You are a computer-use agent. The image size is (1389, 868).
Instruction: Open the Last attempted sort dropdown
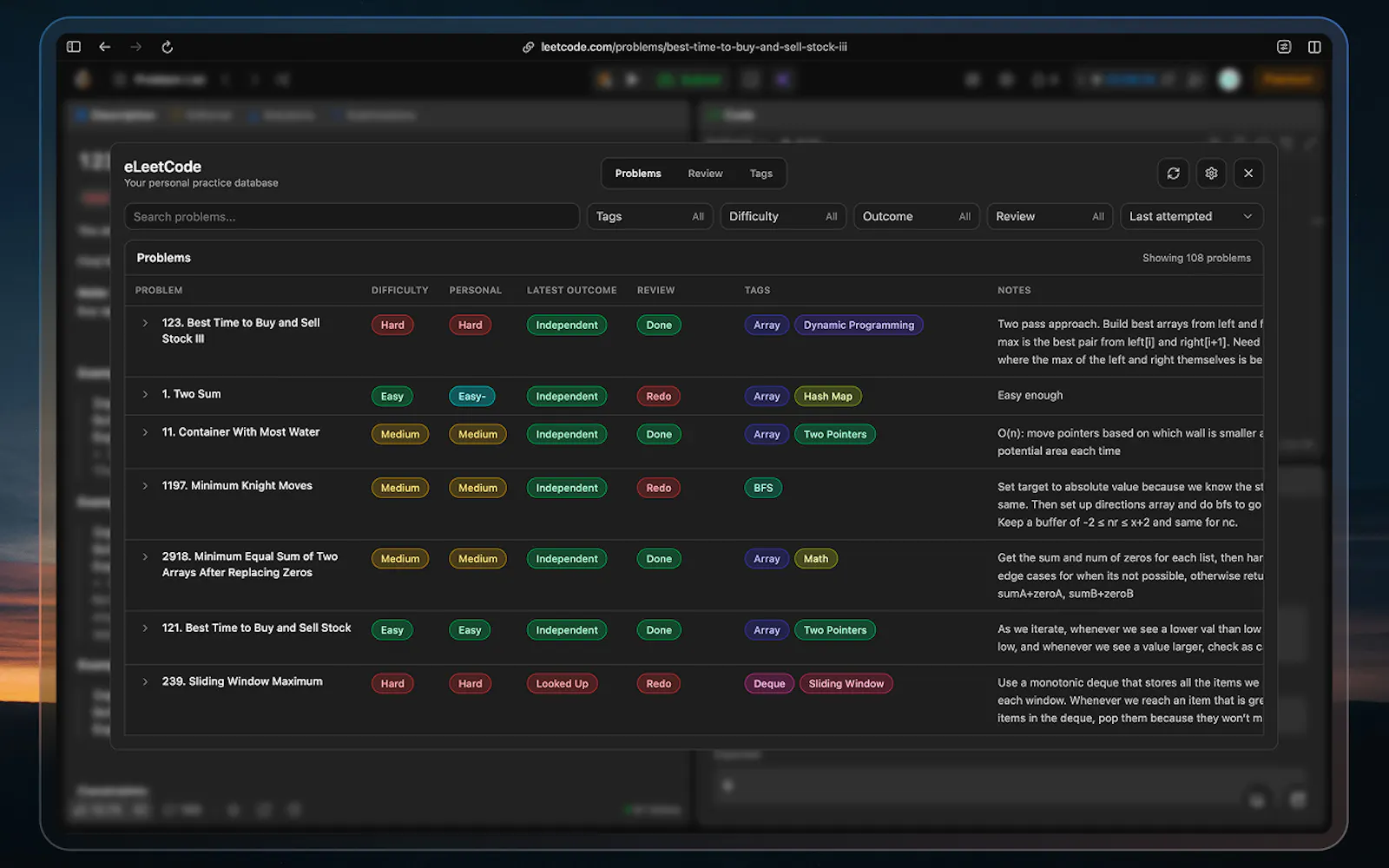click(x=1191, y=216)
